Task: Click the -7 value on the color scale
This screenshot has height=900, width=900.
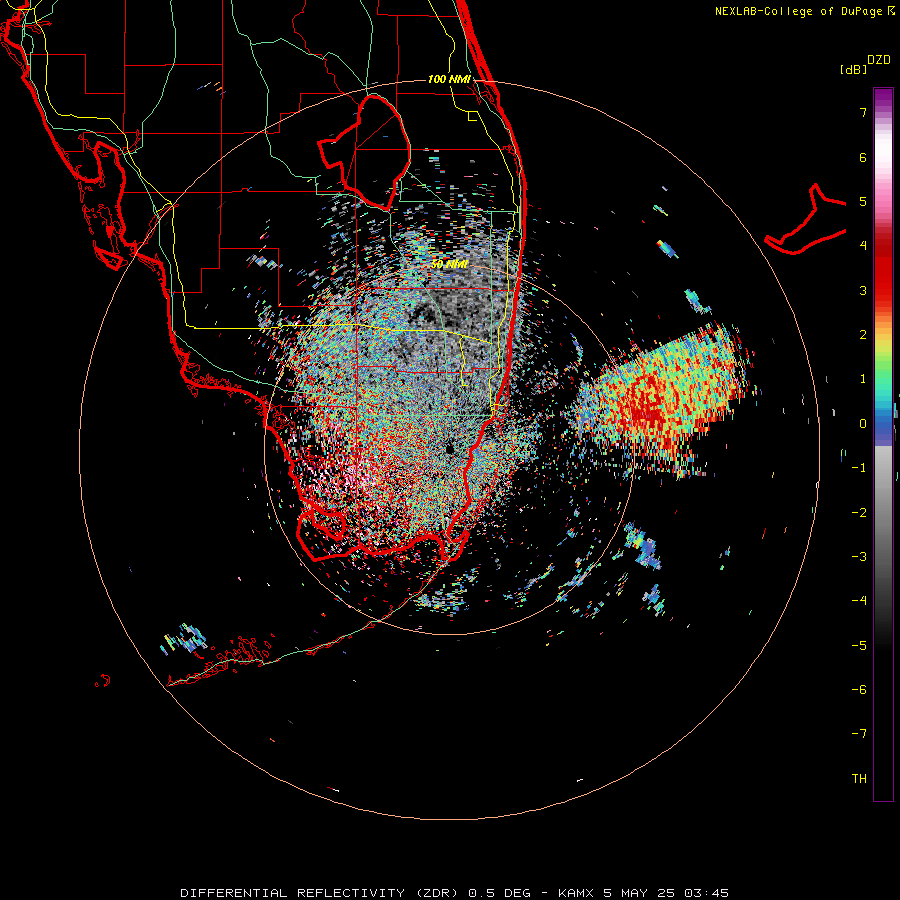Action: 859,734
